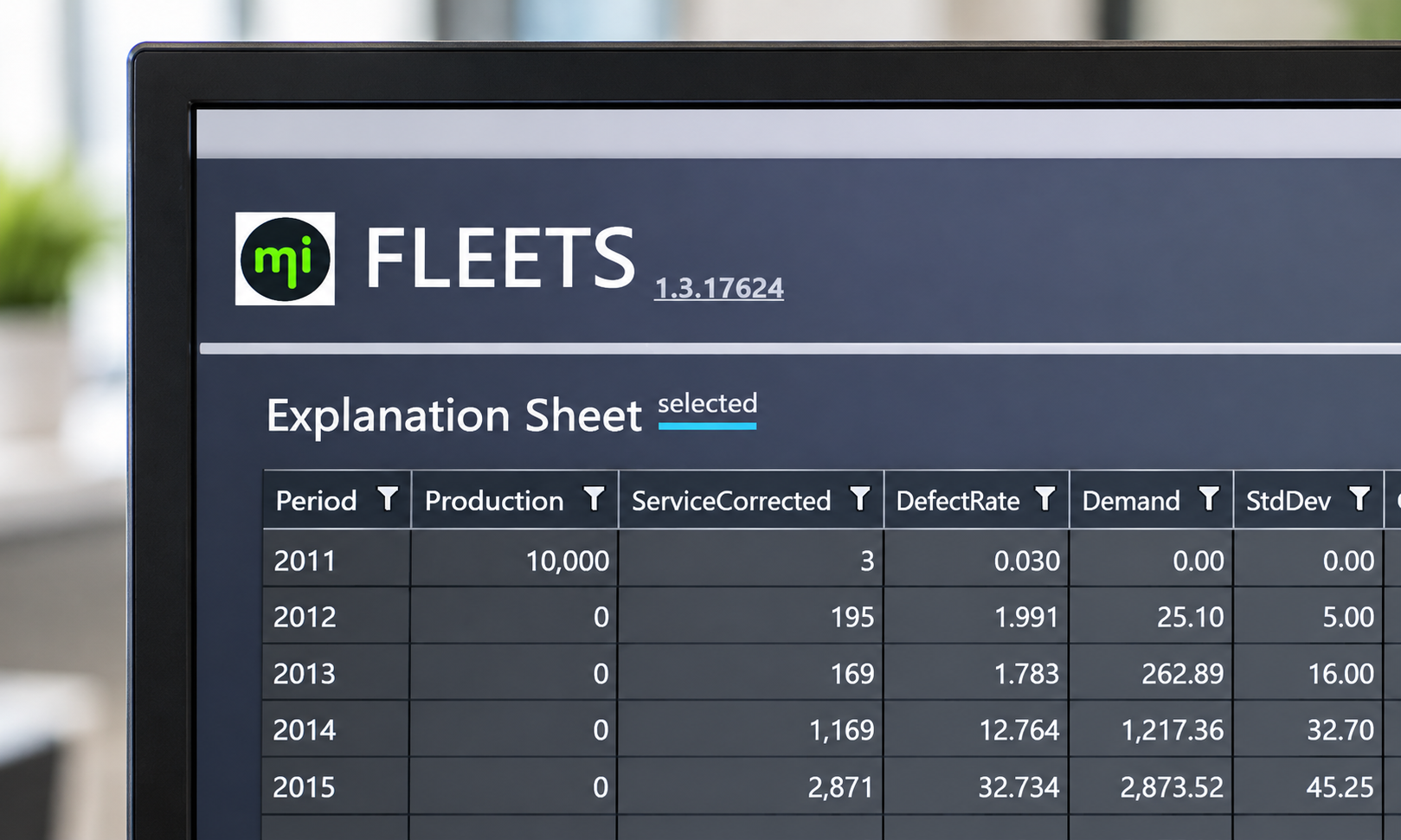Click the Explanation Sheet heading

point(454,416)
